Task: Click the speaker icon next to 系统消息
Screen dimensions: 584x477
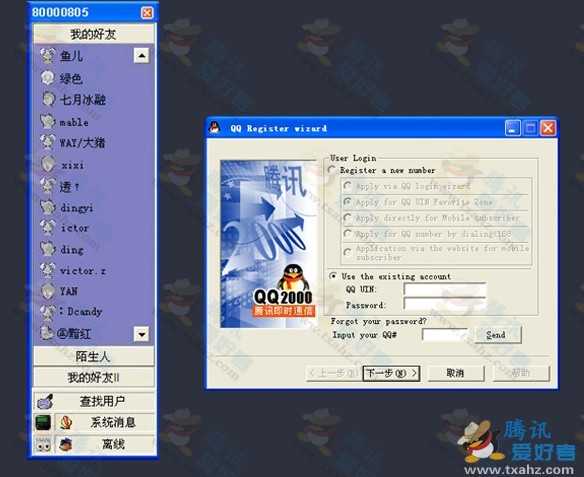Action: tap(66, 423)
